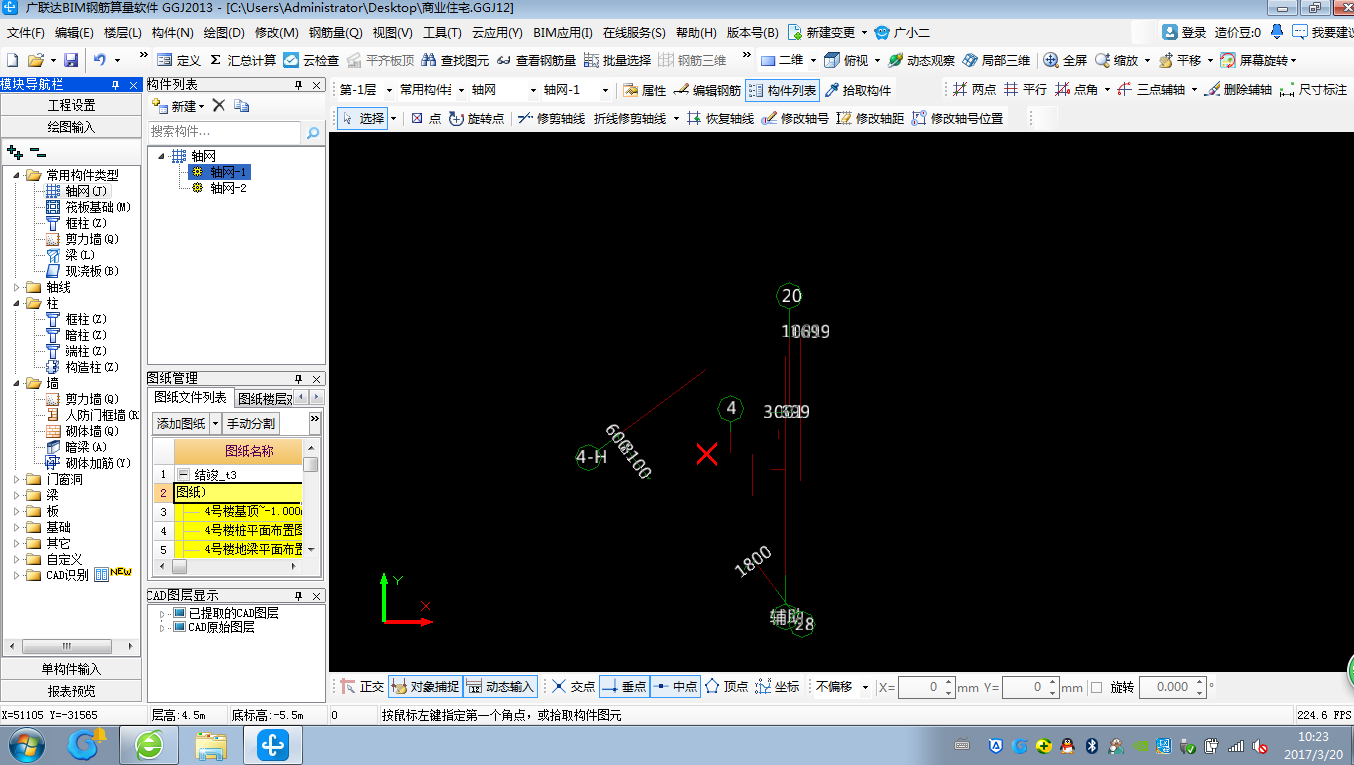Open 编辑钢筋 edit rebar panel

coord(707,90)
